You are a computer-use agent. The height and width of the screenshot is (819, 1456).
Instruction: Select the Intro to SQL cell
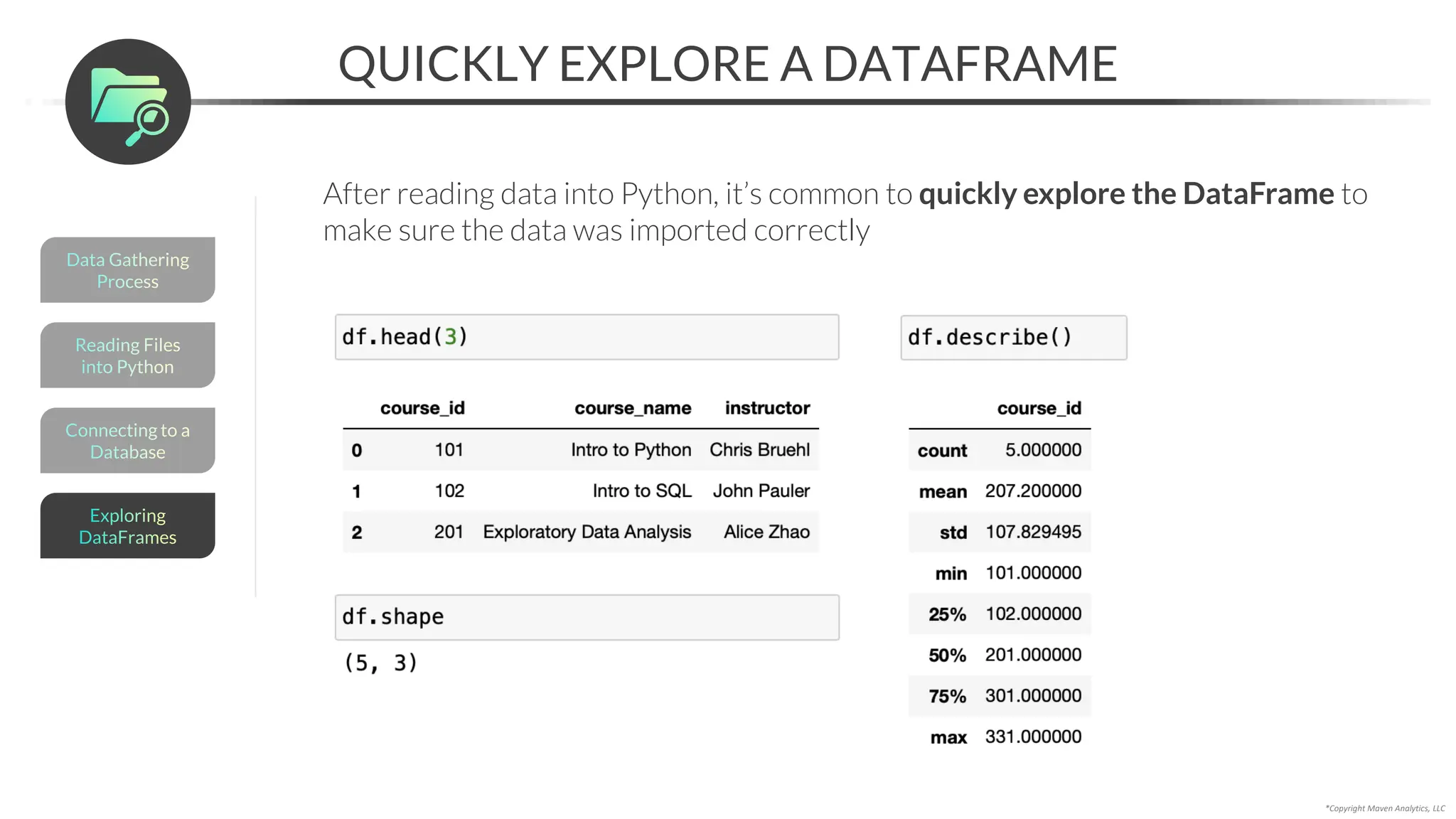click(x=642, y=491)
